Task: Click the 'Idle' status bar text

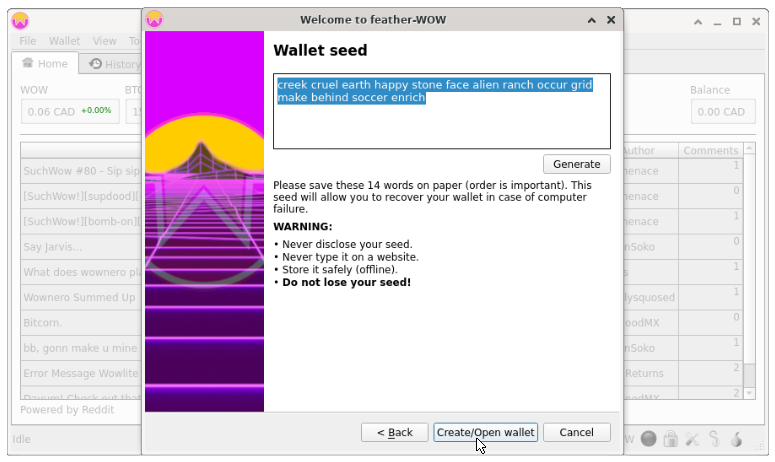Action: point(21,439)
